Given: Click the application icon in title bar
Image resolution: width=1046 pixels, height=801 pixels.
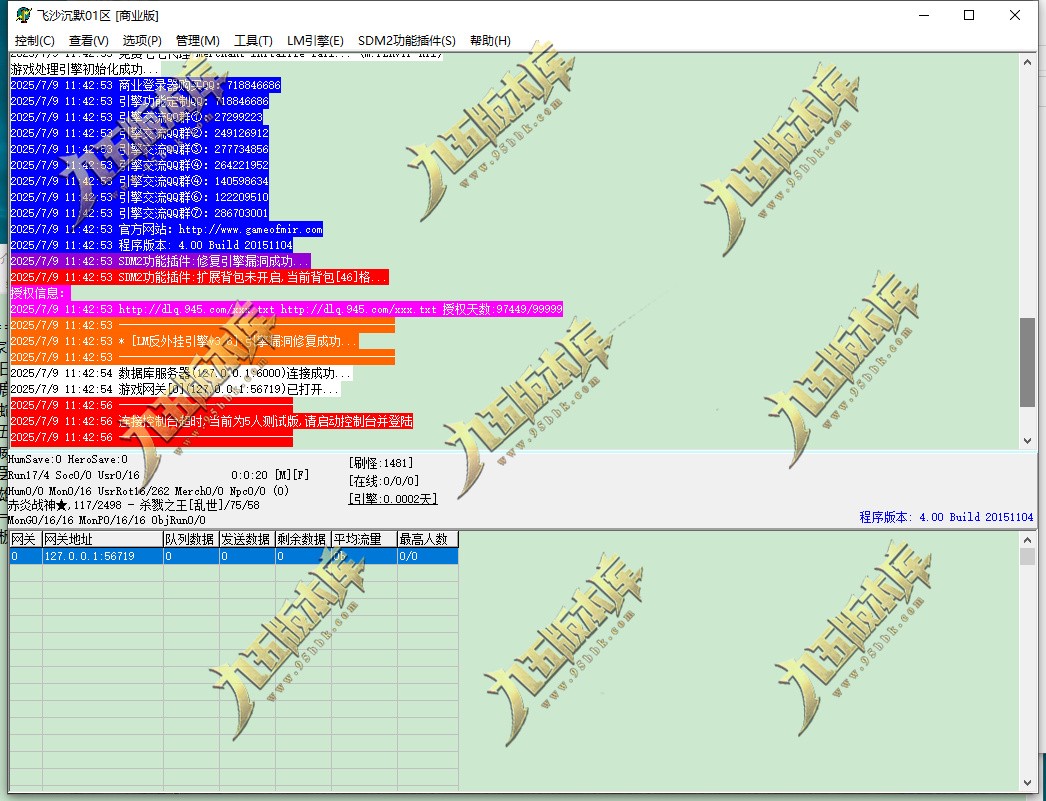Looking at the screenshot, I should click(23, 15).
